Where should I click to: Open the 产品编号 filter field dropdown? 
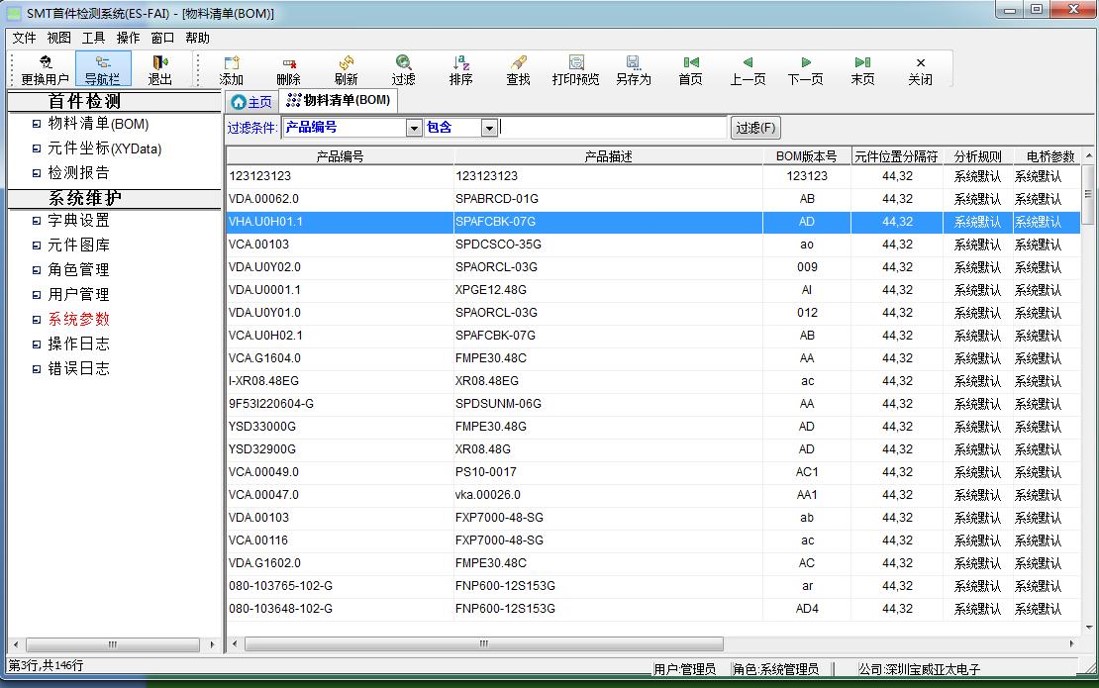coord(414,128)
